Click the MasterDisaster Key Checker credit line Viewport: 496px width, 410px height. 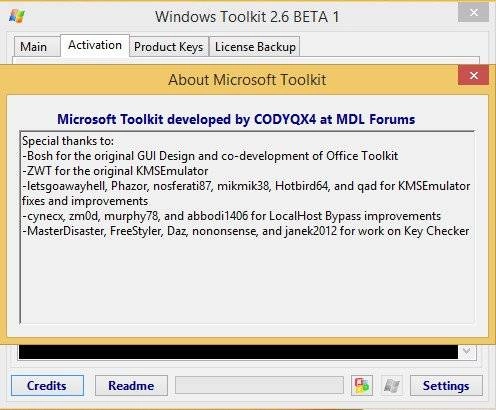[245, 231]
